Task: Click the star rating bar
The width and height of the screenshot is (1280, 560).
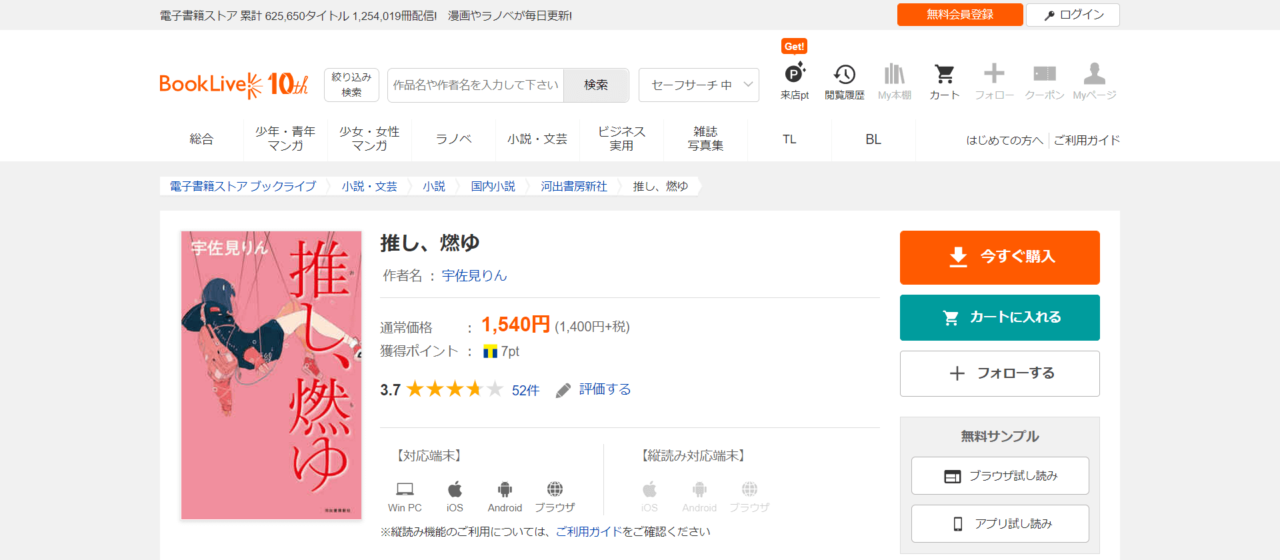Action: coord(454,390)
